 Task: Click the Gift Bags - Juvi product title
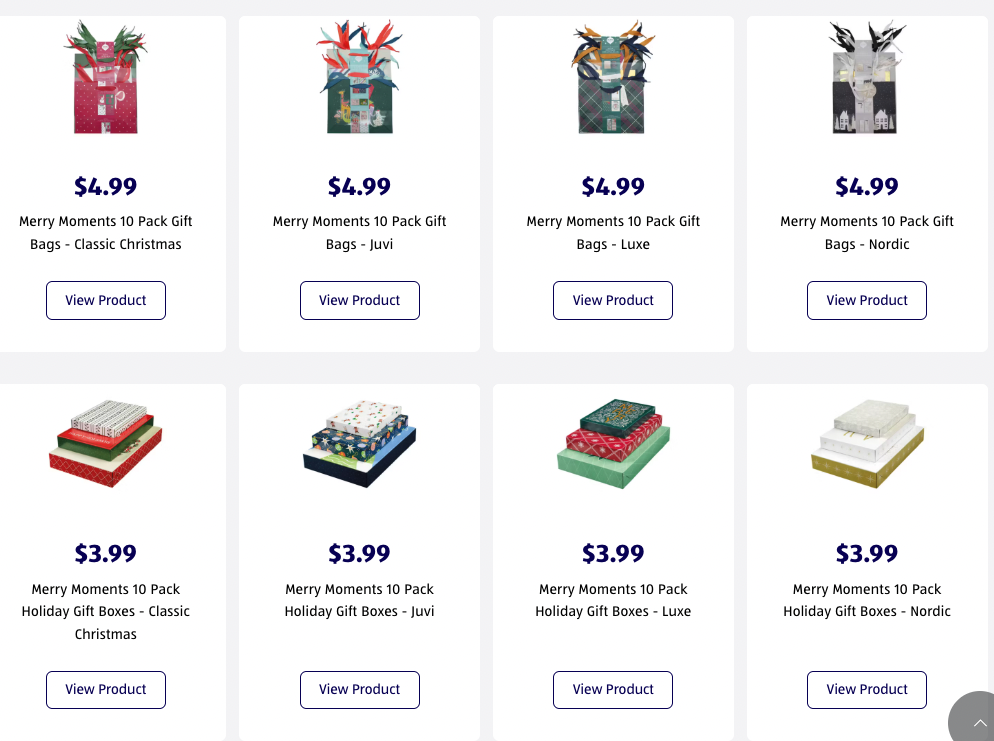(360, 233)
